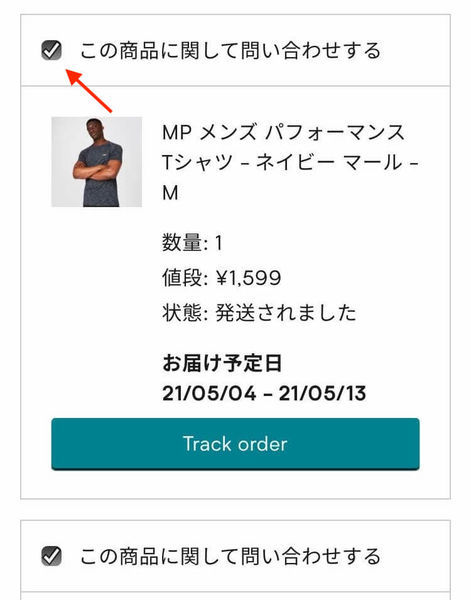Select the ¥1,599 price amount

(248, 278)
